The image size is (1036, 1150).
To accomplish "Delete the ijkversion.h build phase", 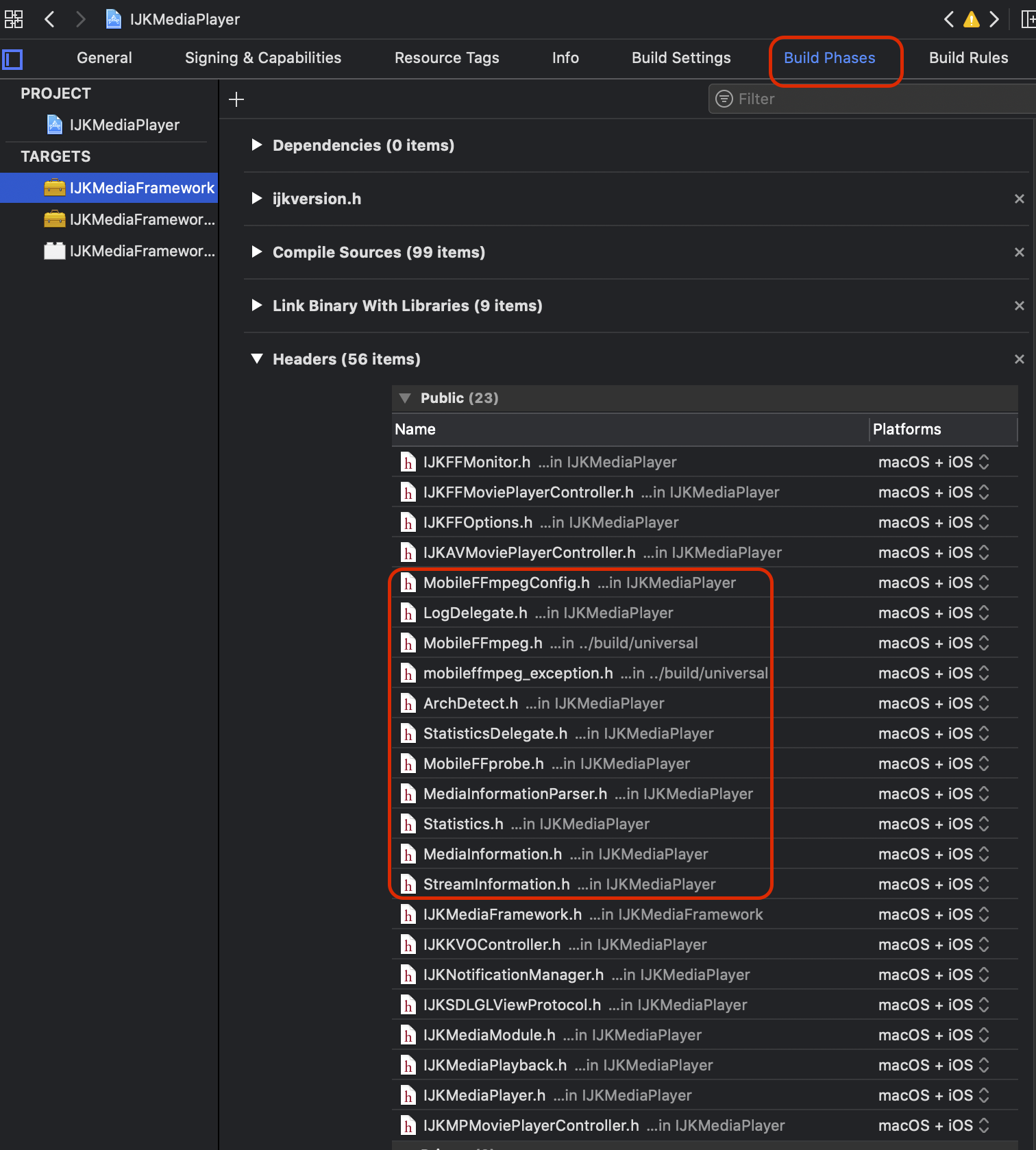I will (x=1020, y=199).
